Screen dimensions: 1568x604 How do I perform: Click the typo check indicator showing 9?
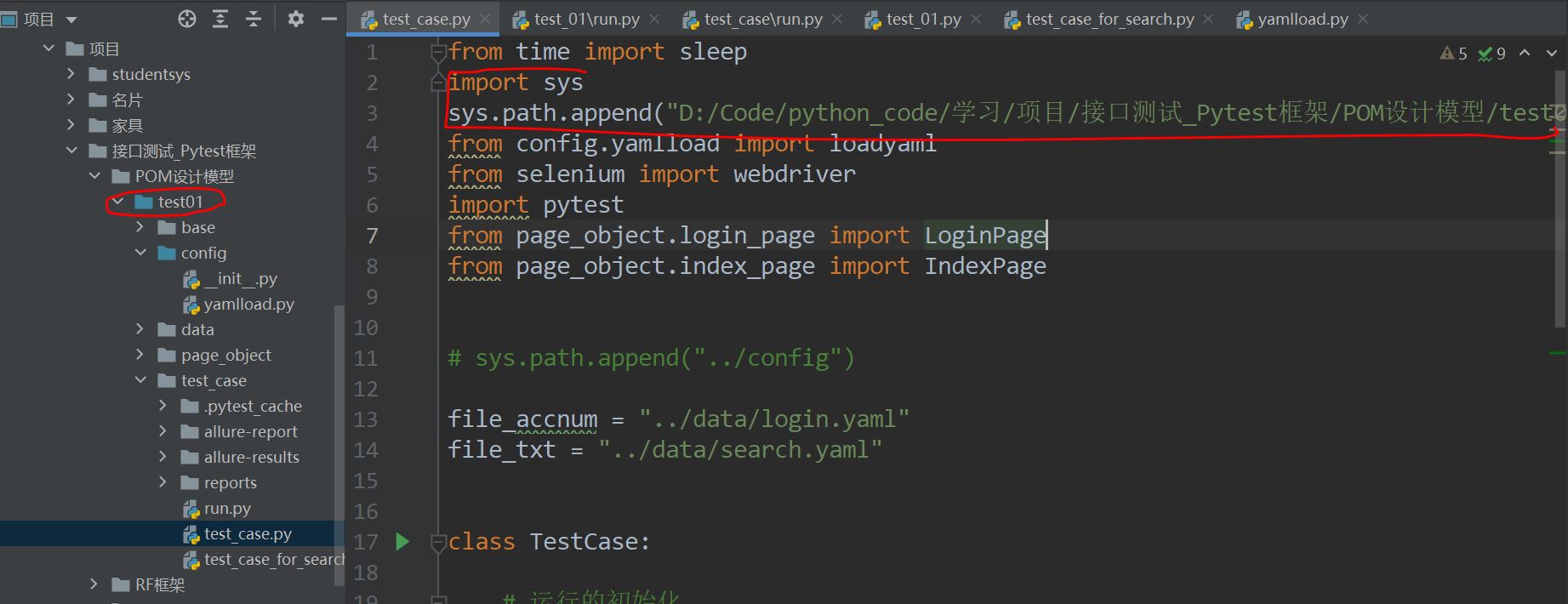click(x=1492, y=54)
